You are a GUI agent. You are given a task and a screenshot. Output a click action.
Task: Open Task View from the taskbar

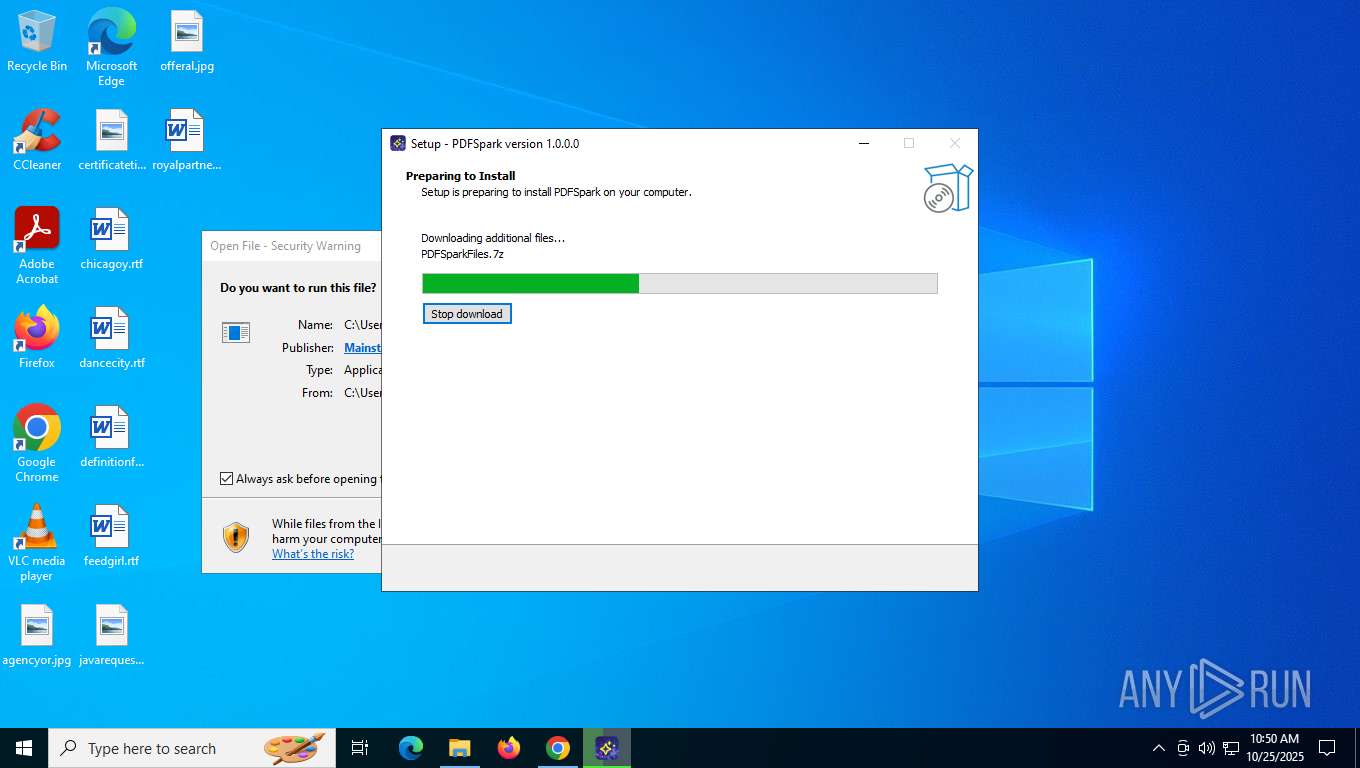point(360,748)
